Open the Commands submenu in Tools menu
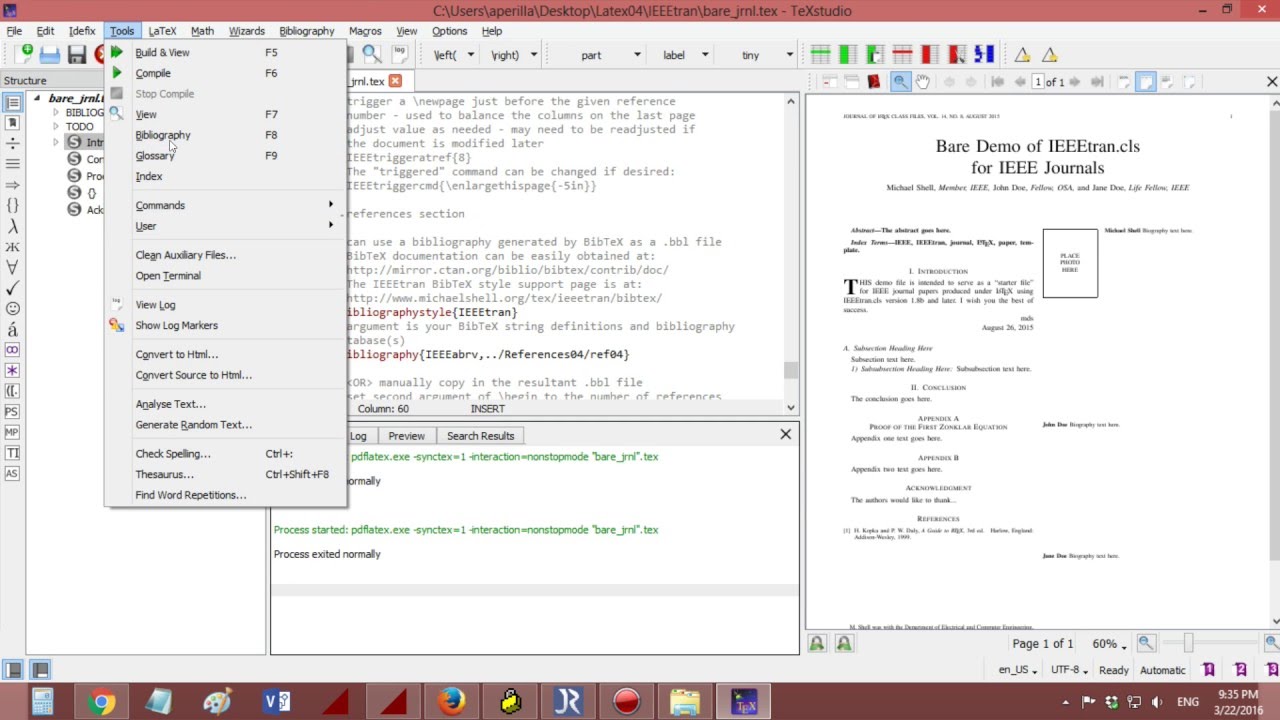This screenshot has height=720, width=1280. tap(226, 205)
